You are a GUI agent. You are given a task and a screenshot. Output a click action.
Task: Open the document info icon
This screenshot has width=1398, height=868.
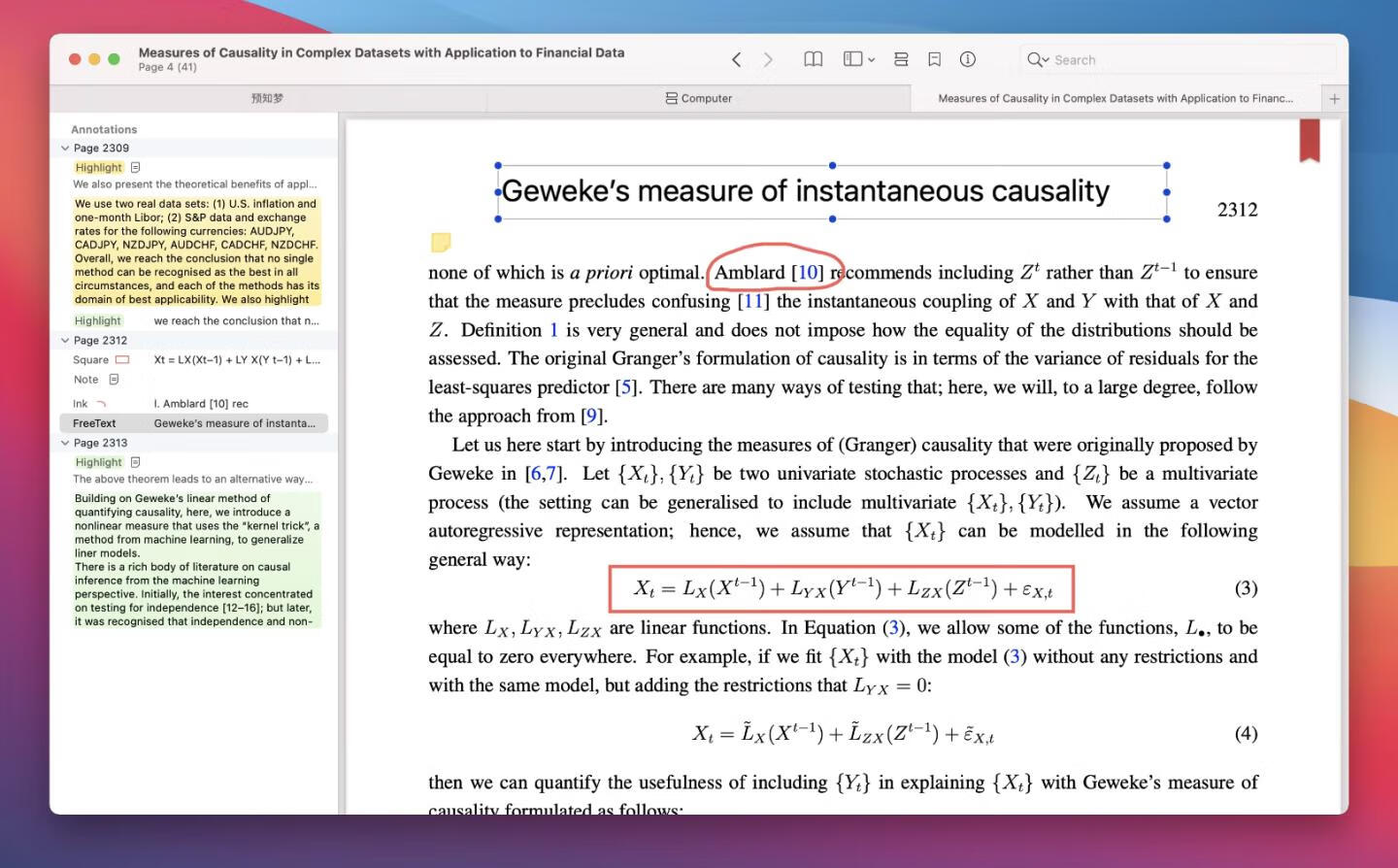[x=968, y=59]
